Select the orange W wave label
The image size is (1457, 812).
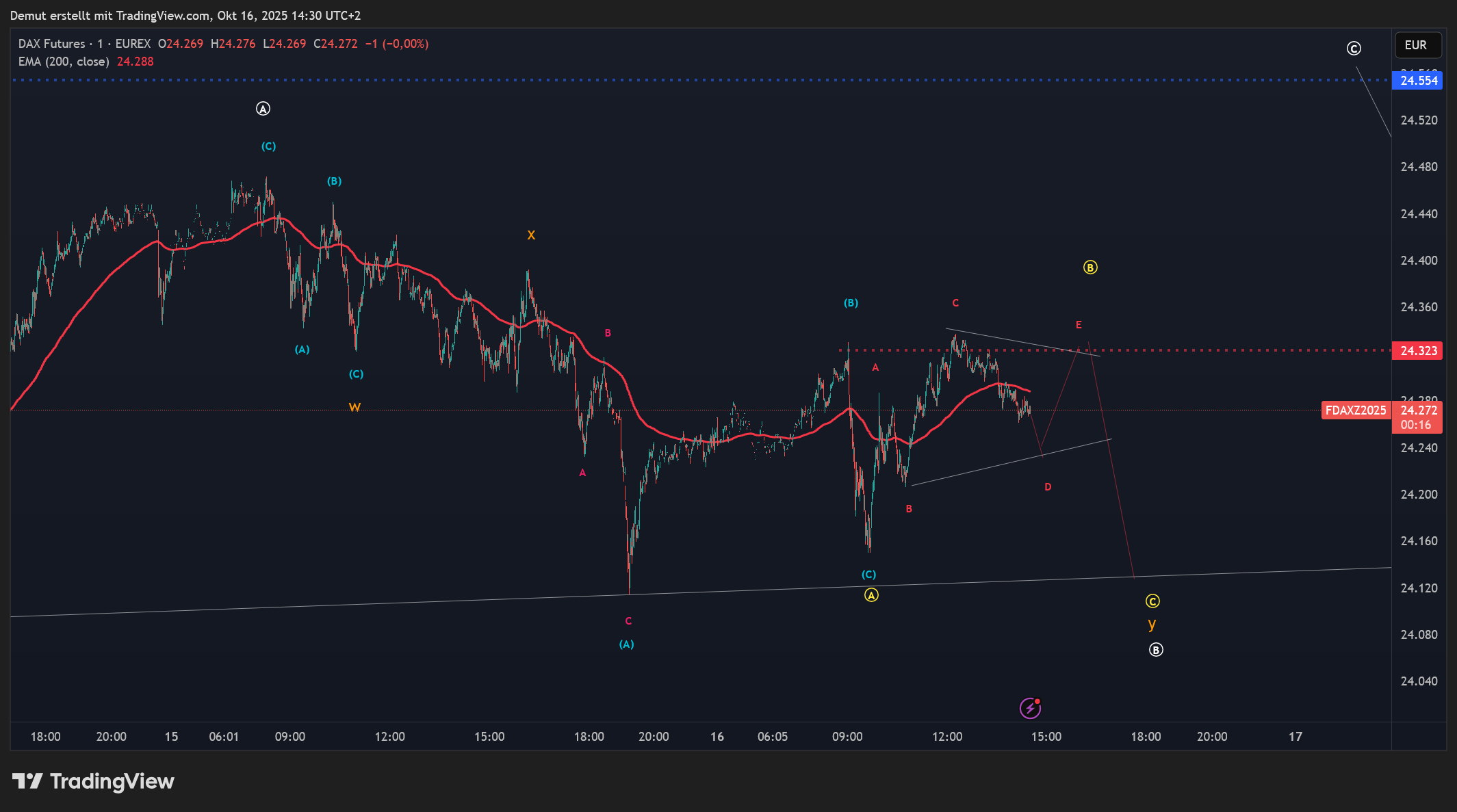click(x=354, y=408)
